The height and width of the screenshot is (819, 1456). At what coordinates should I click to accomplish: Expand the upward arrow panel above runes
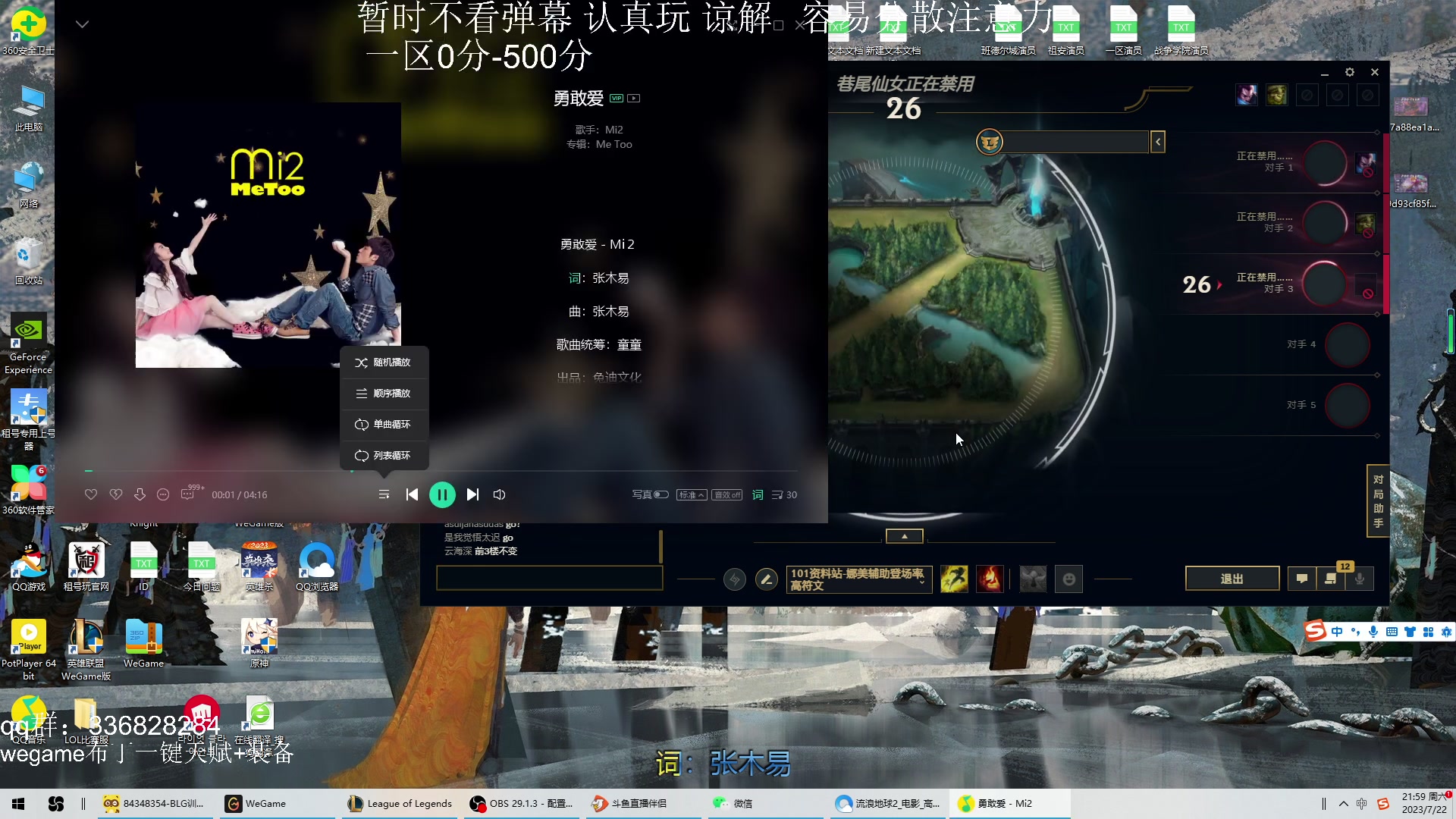905,536
